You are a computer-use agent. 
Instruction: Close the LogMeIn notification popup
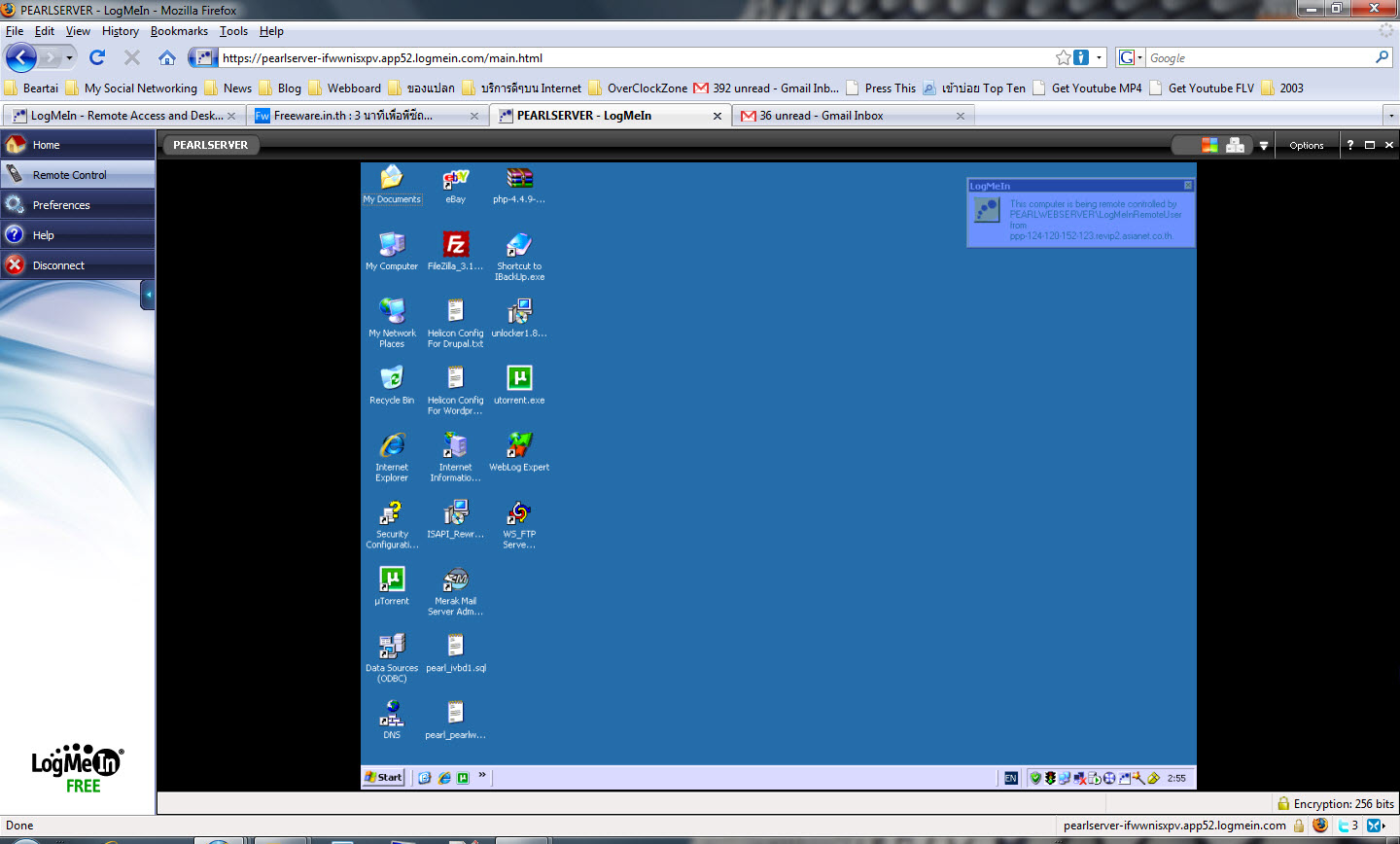click(x=1187, y=185)
